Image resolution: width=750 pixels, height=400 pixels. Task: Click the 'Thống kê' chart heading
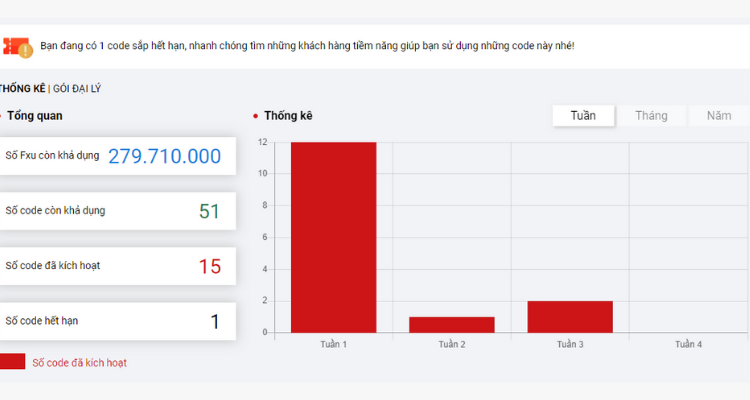pos(288,116)
